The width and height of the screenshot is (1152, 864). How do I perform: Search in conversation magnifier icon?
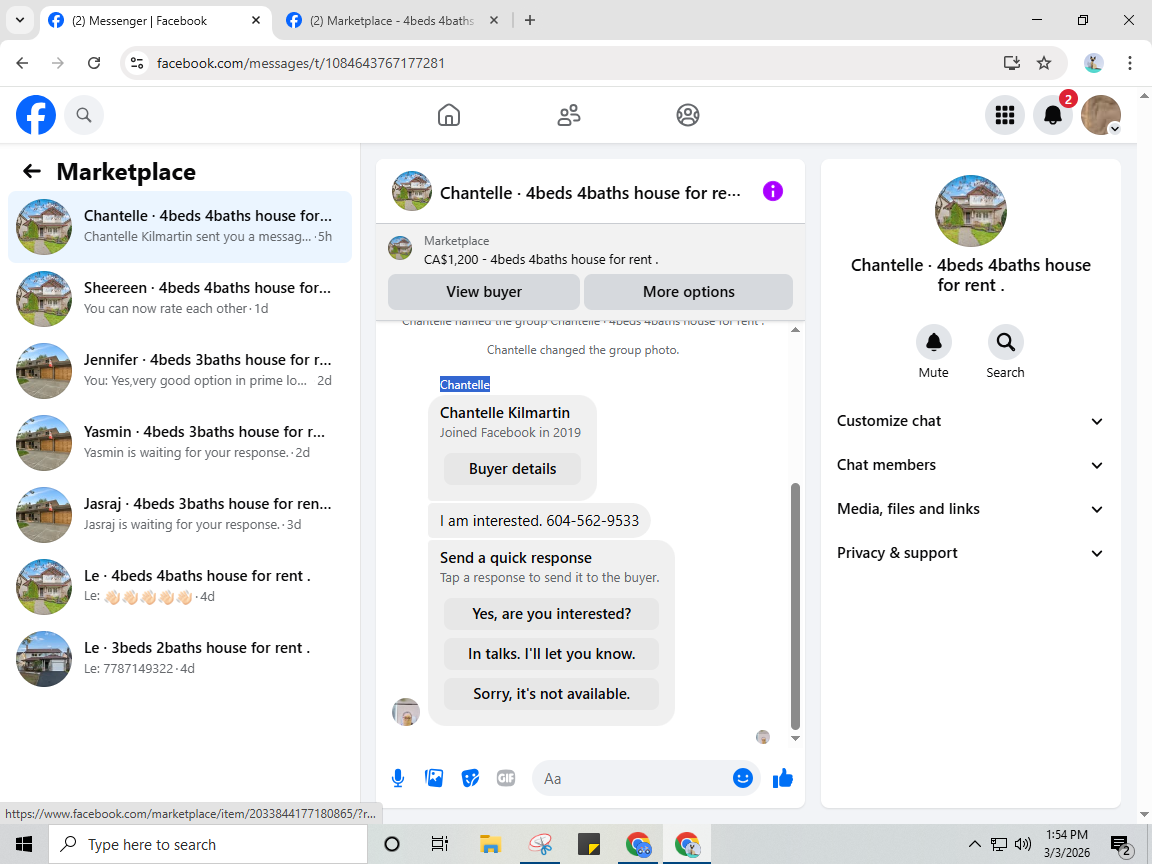(x=1005, y=342)
